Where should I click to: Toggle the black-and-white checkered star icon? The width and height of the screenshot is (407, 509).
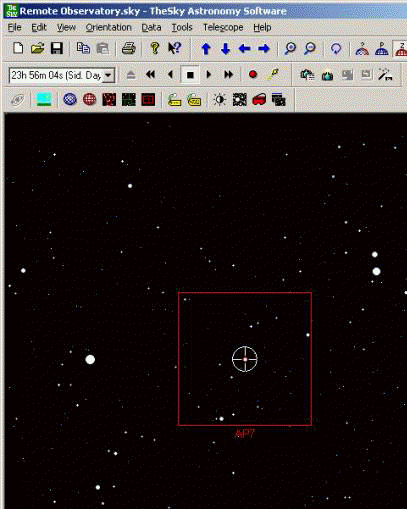tap(240, 100)
